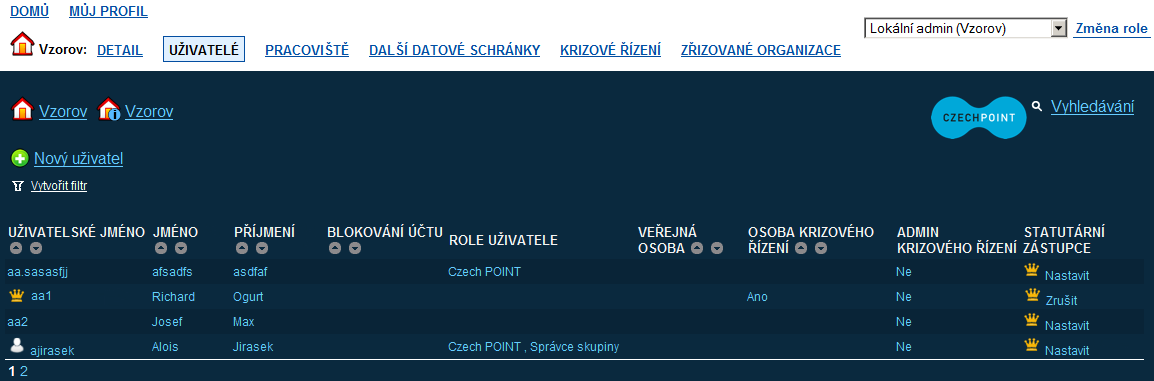Click the person icon before ajirasek
Image resolution: width=1154 pixels, height=381 pixels.
coord(17,346)
